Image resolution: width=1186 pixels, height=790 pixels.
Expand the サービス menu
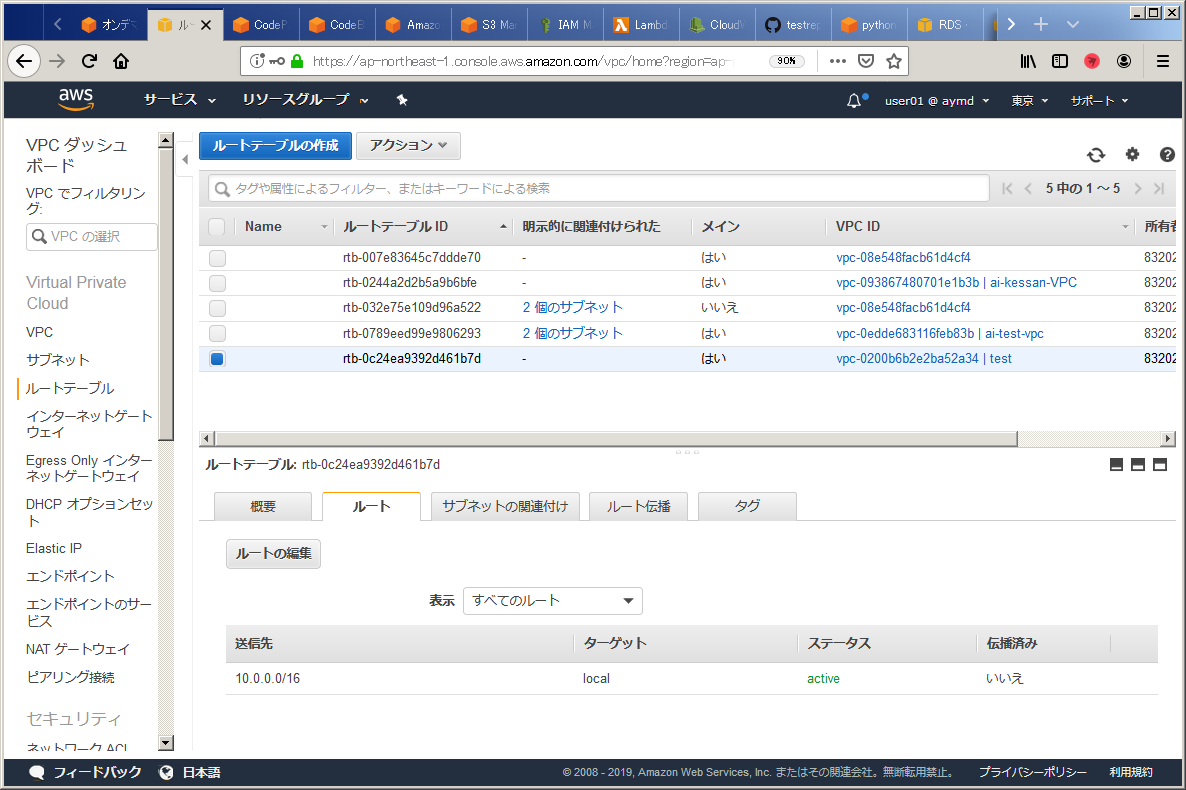point(179,100)
